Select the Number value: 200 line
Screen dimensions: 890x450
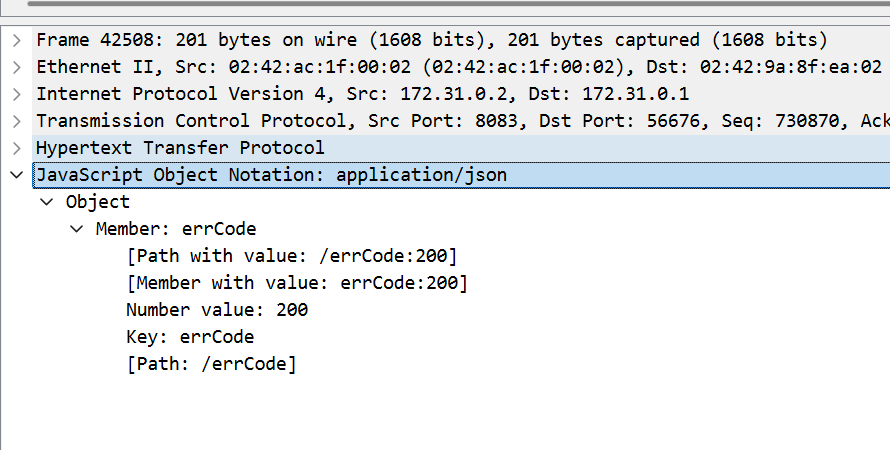click(217, 310)
